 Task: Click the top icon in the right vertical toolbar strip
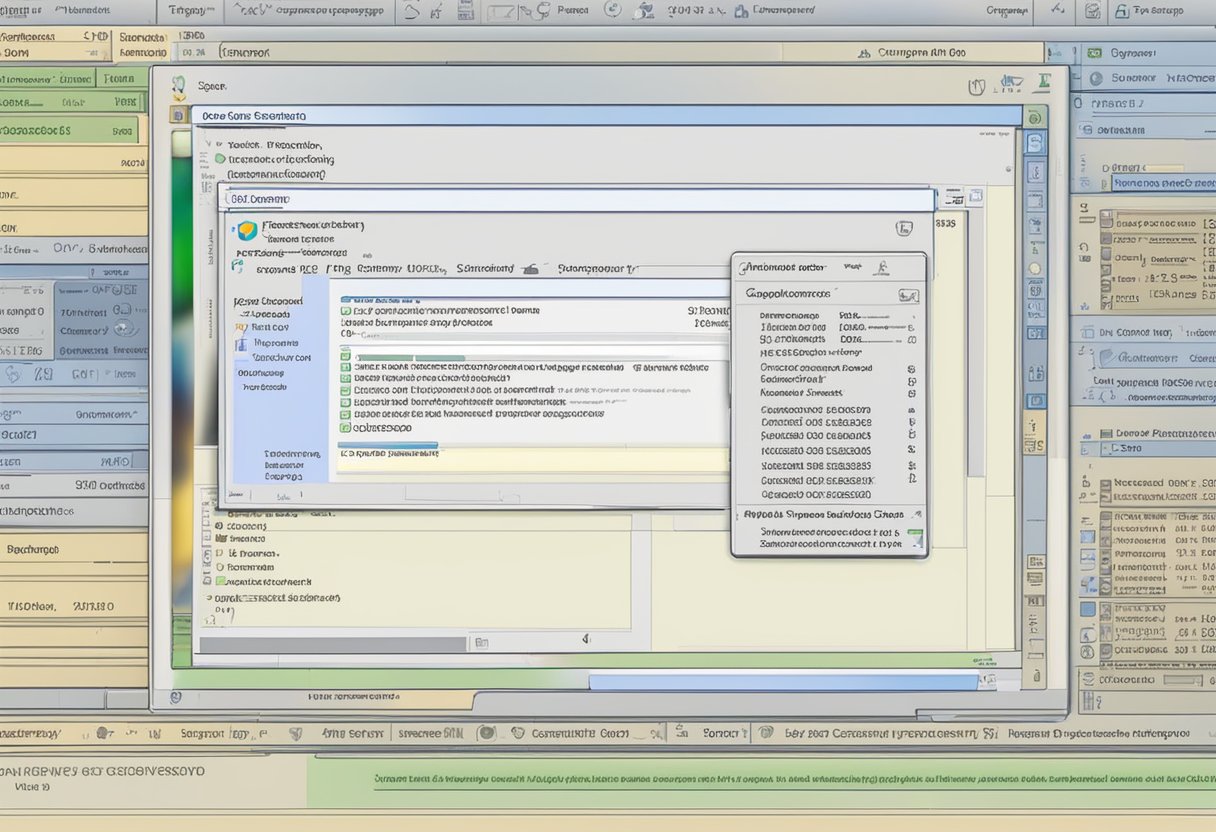pos(1035,143)
